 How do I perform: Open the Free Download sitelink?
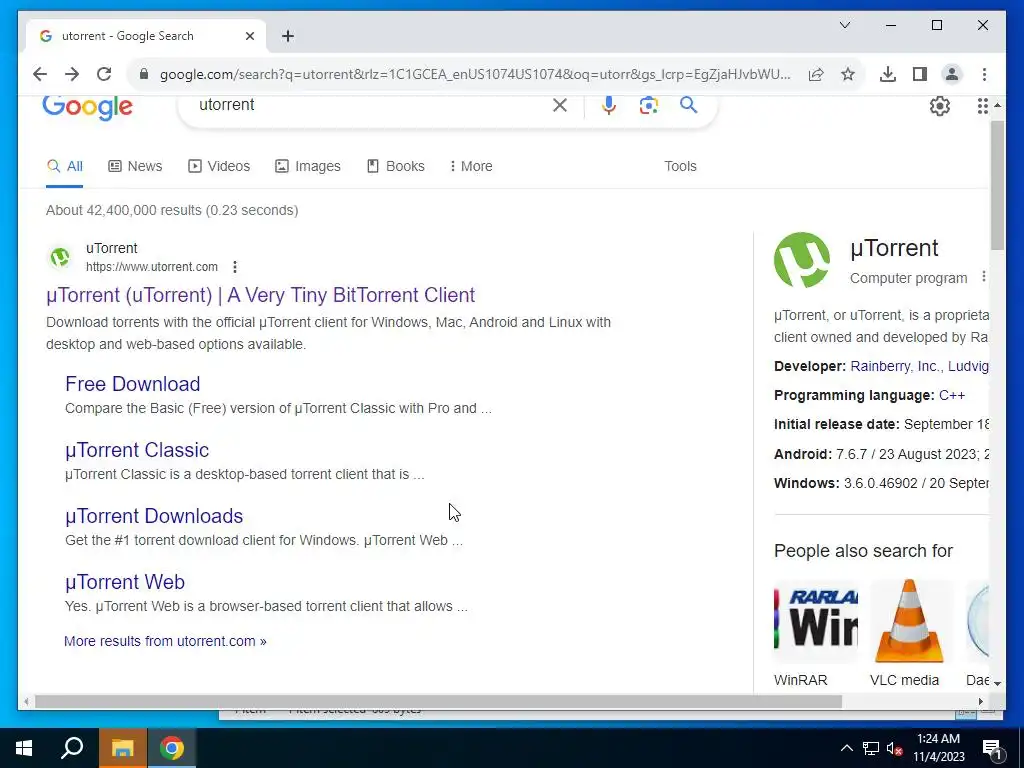point(133,384)
